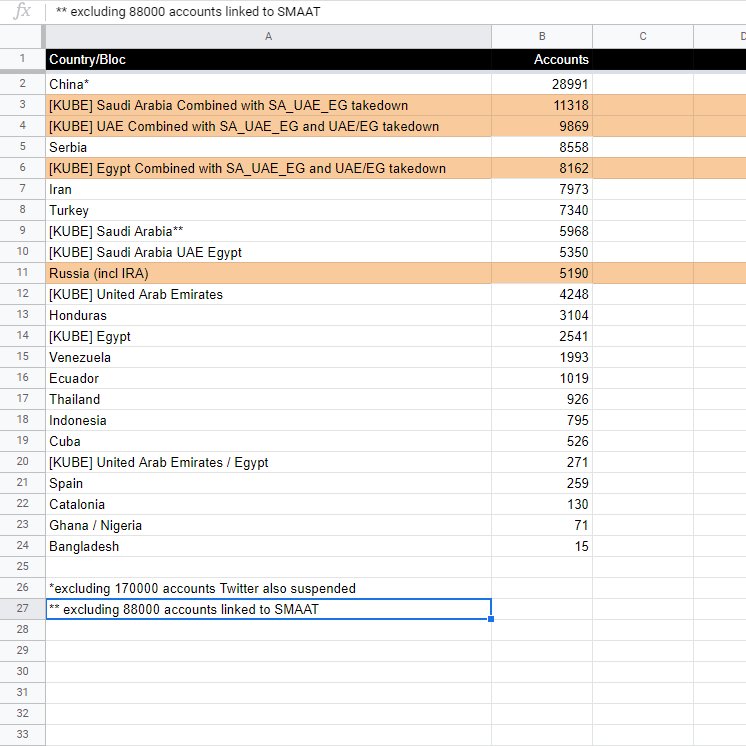Click row 11 header number
Image resolution: width=746 pixels, height=746 pixels.
22,273
